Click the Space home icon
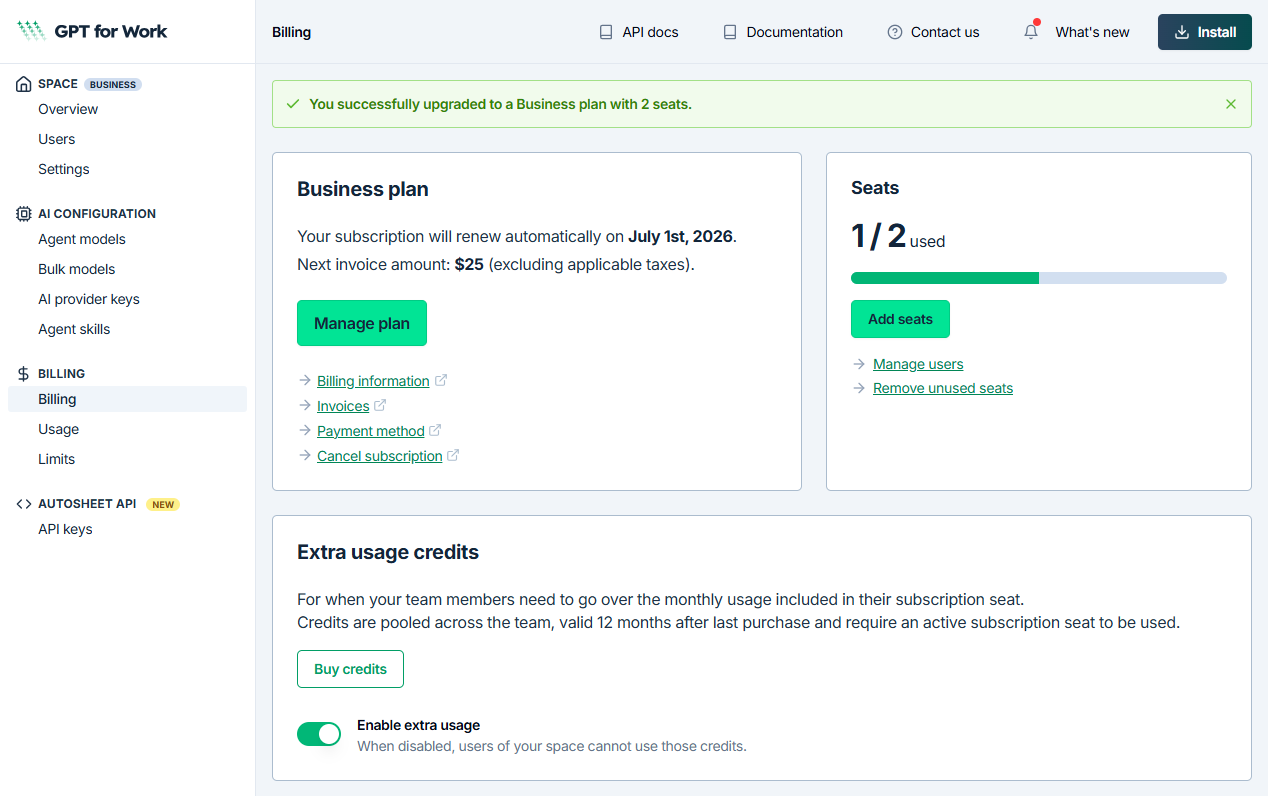Viewport: 1282px width, 796px height. pyautogui.click(x=23, y=84)
